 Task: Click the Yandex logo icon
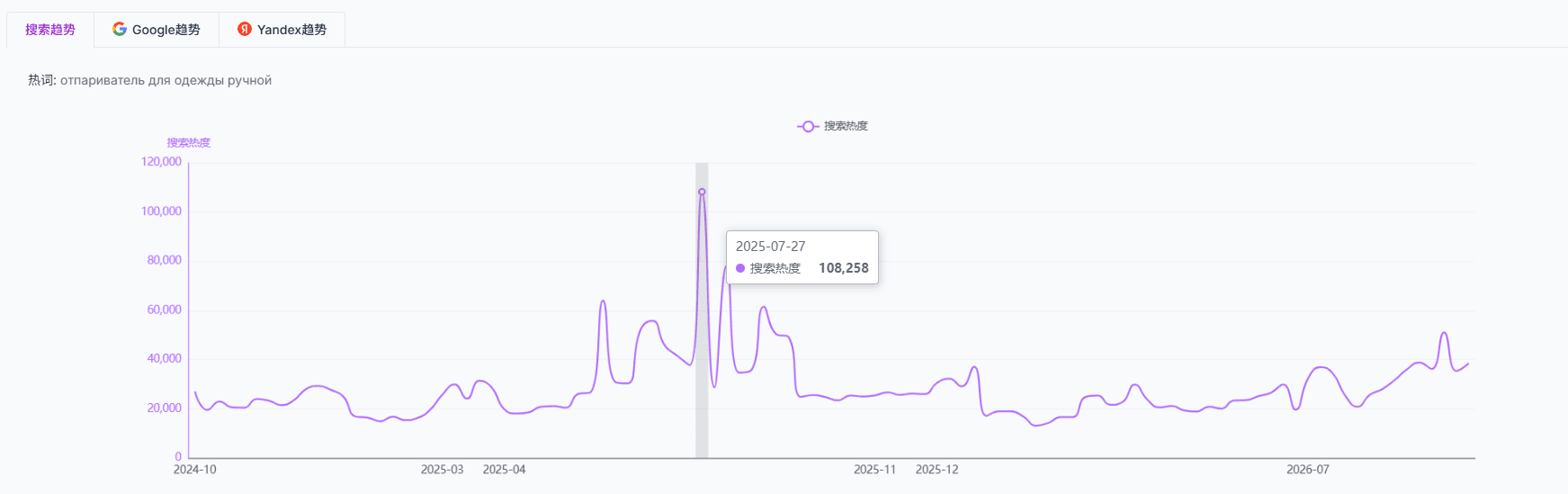[245, 29]
